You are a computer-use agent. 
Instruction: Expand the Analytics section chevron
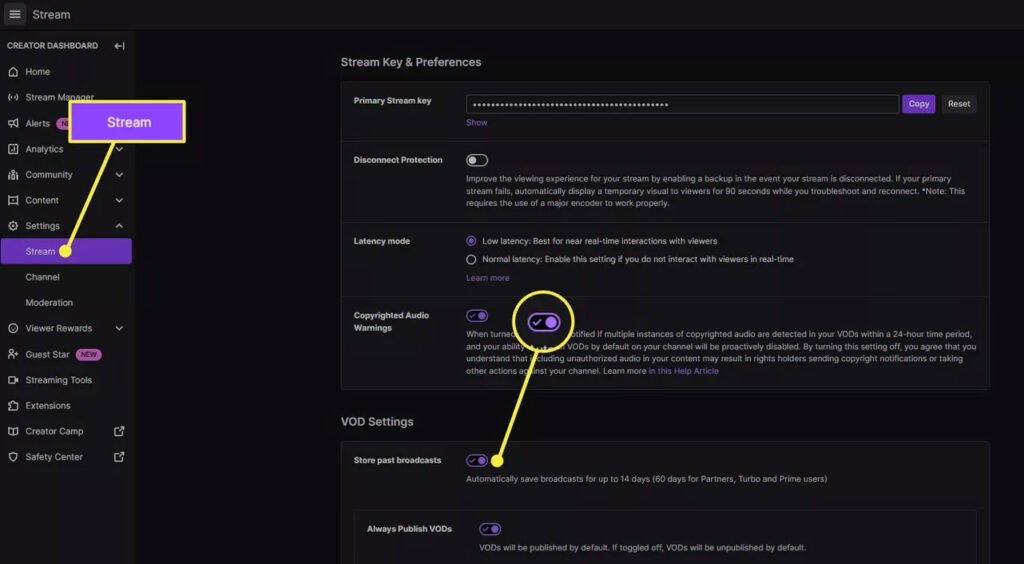coord(119,149)
